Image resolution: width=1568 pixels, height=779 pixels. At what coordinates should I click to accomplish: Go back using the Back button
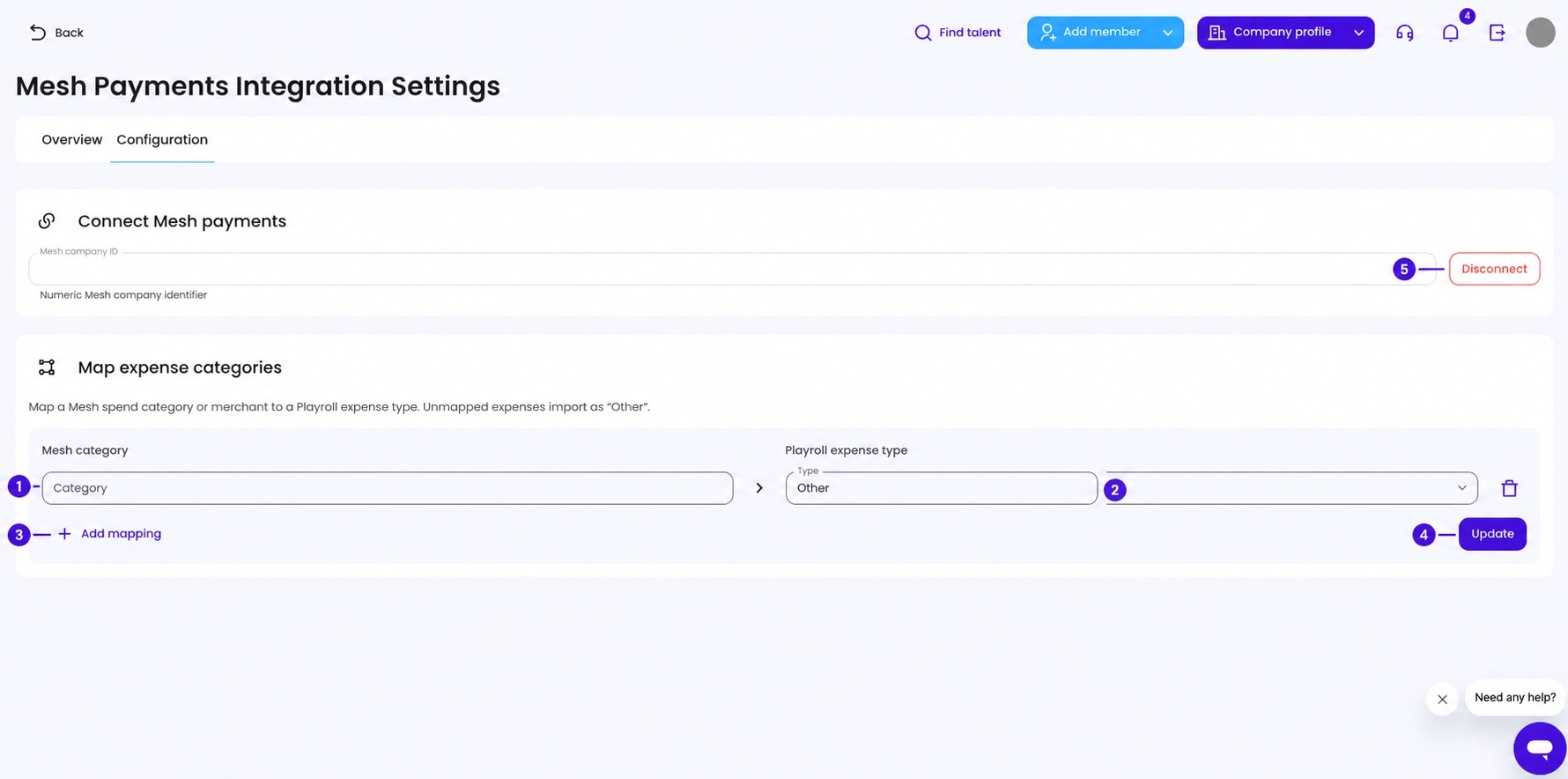point(56,33)
